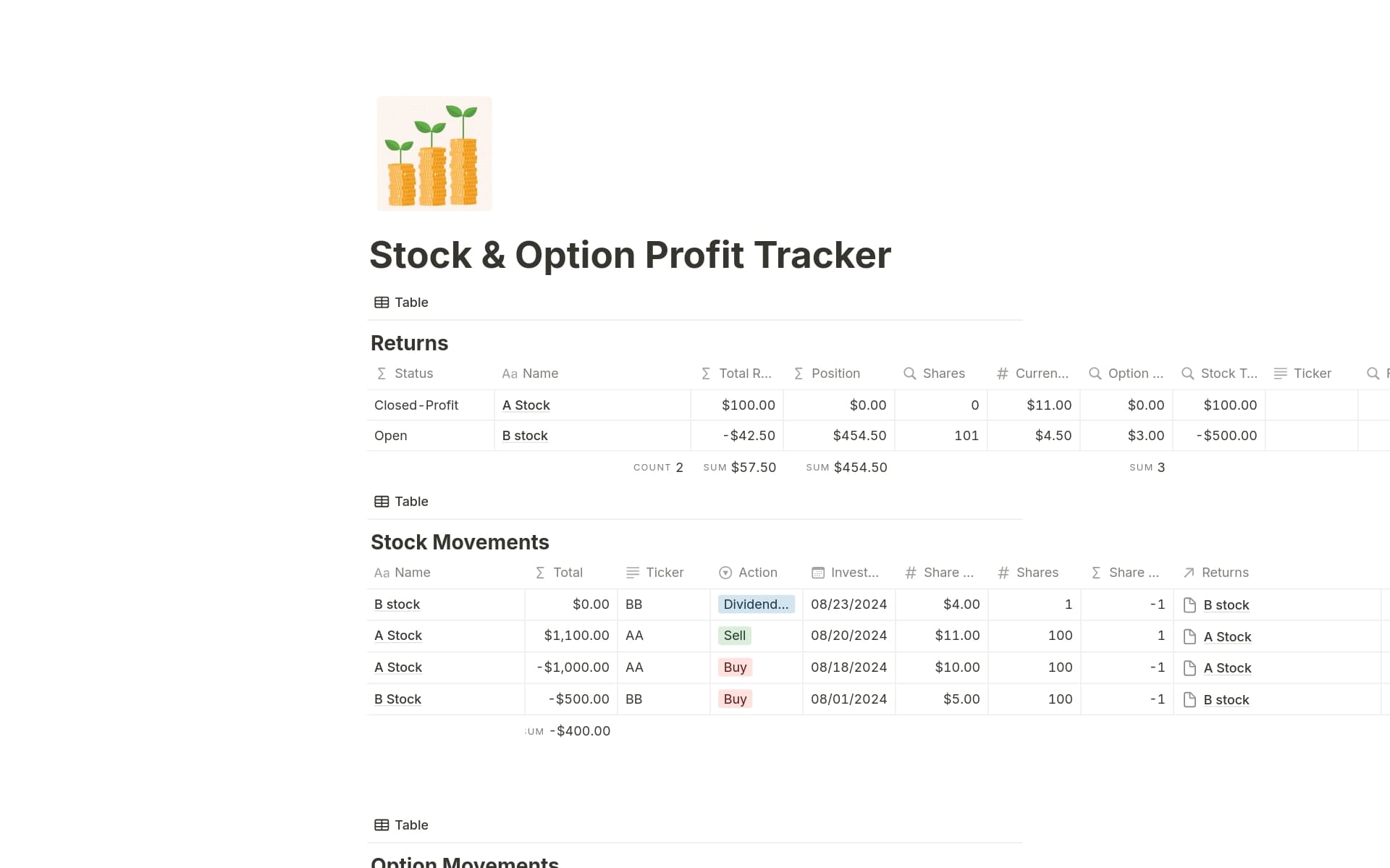Click the magnifier icon on the Shares column in Returns
The height and width of the screenshot is (868, 1390).
pyautogui.click(x=910, y=374)
